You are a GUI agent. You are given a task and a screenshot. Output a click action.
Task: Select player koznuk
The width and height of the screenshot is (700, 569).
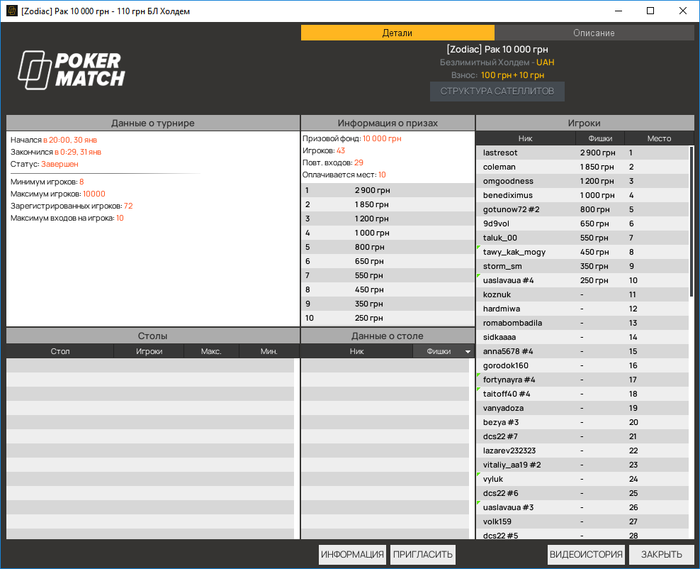(582, 295)
